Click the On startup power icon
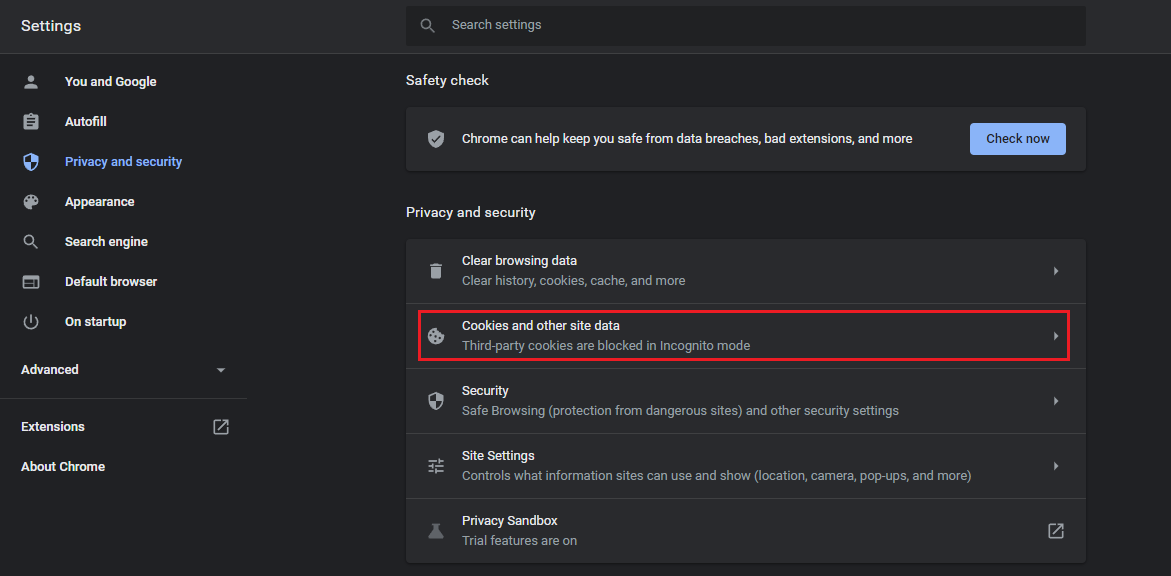 (x=30, y=321)
